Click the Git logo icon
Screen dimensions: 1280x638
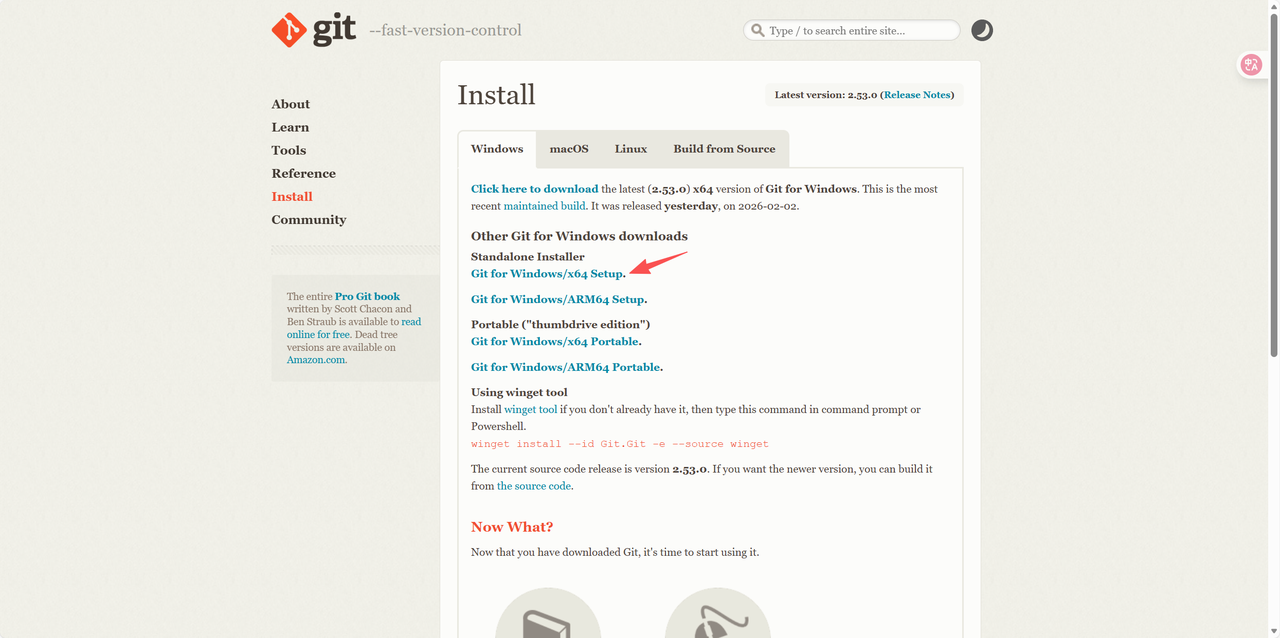click(x=289, y=30)
